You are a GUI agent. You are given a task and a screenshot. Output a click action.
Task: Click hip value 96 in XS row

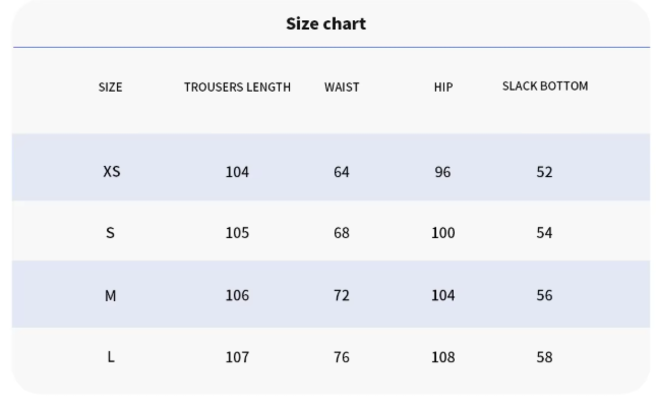[x=443, y=172]
